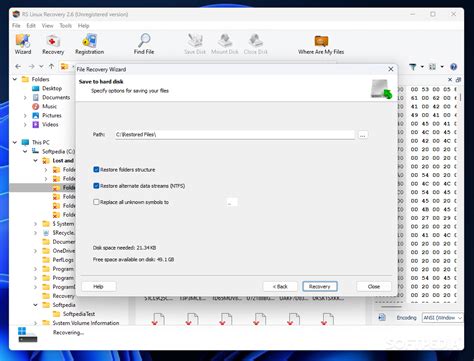Click the blue help question icon
This screenshot has width=474, height=361.
click(453, 67)
